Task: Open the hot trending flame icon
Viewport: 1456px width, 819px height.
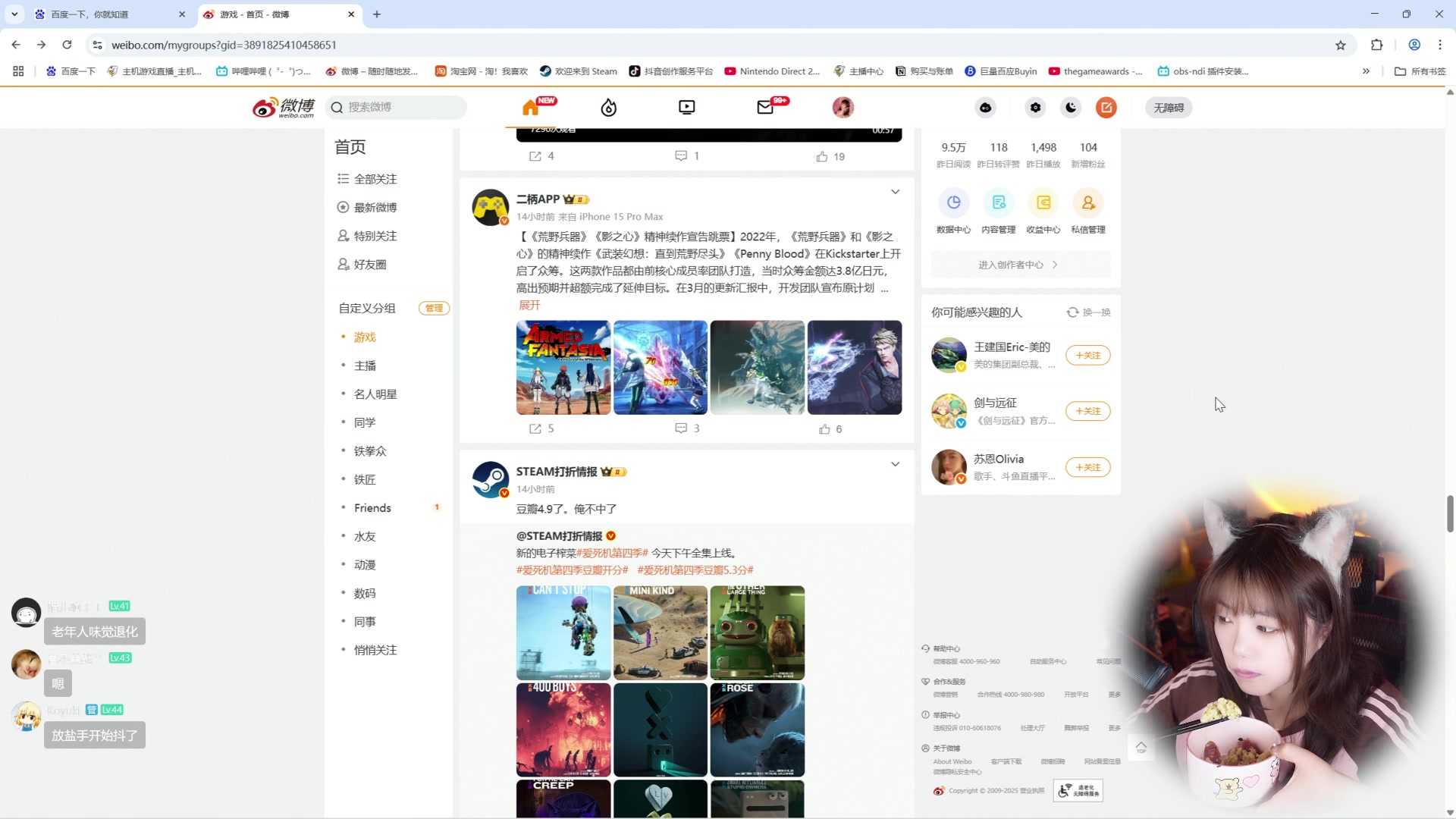Action: click(x=609, y=108)
